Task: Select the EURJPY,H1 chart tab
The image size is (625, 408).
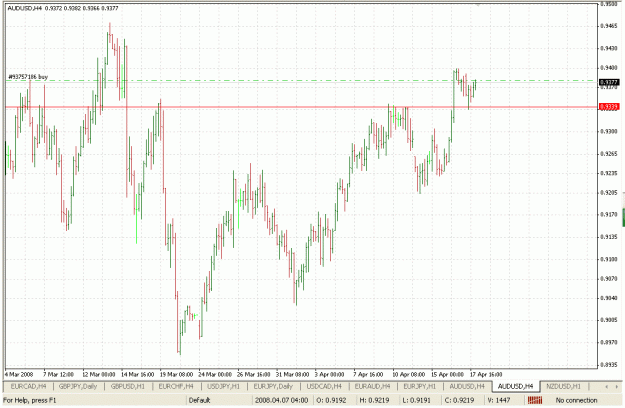Action: (x=419, y=386)
